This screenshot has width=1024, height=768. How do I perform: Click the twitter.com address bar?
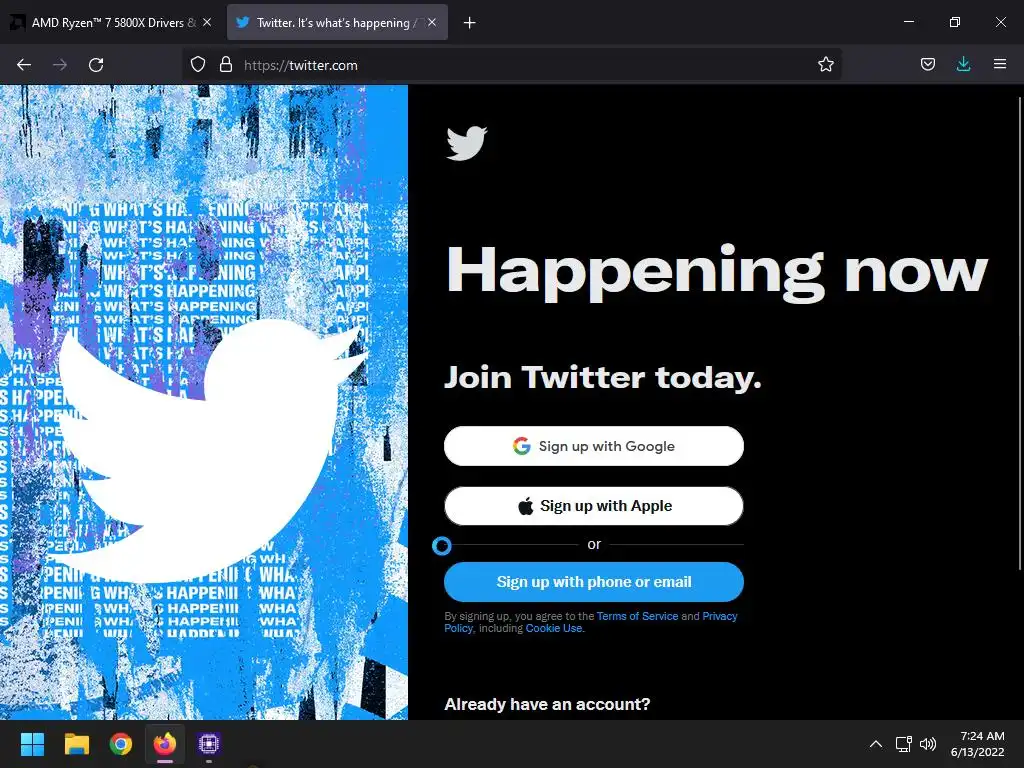511,65
